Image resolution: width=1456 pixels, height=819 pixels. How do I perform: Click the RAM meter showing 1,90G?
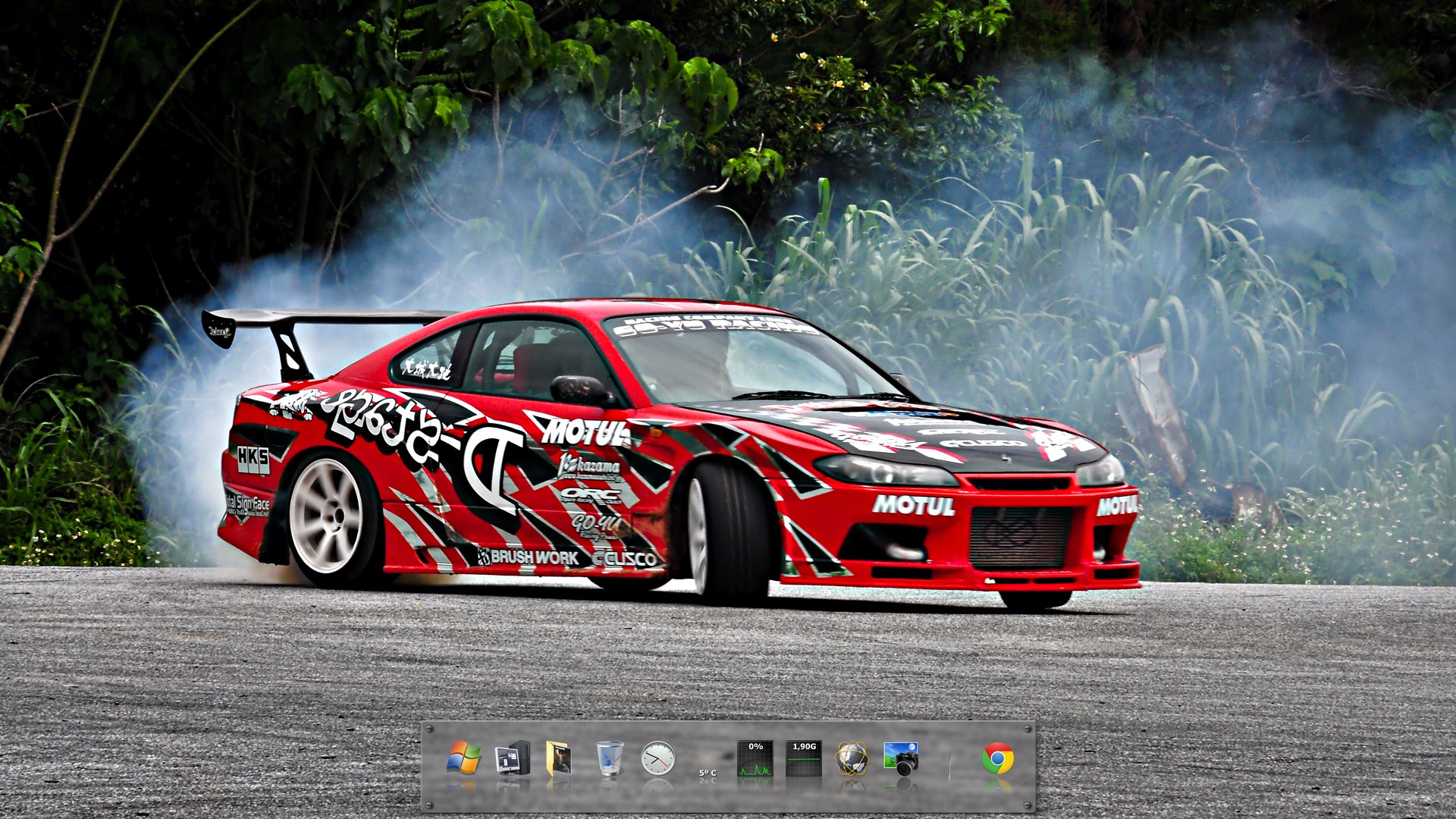804,758
